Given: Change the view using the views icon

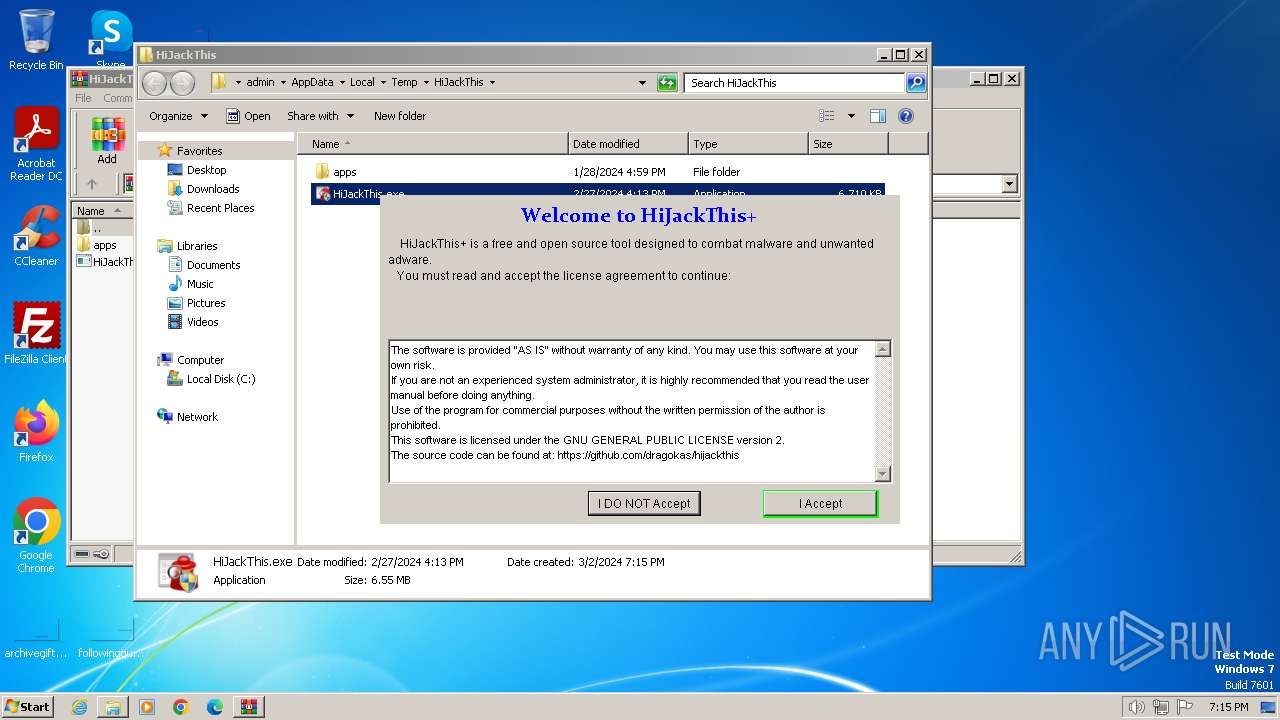Looking at the screenshot, I should (827, 116).
